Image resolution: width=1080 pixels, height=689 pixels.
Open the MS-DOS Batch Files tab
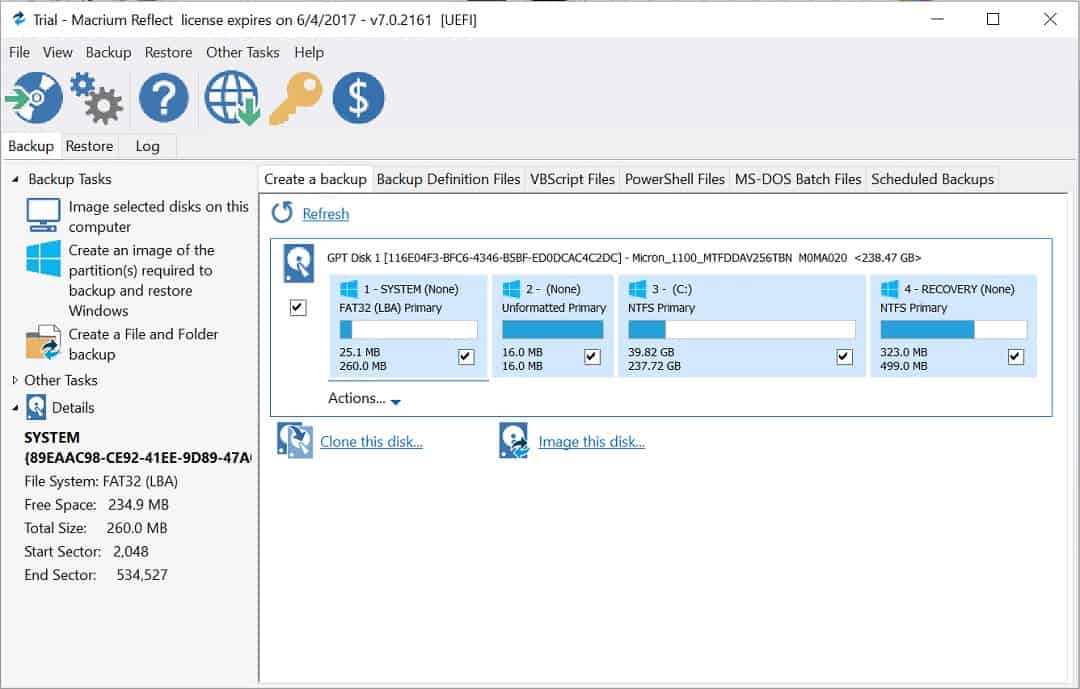point(798,179)
